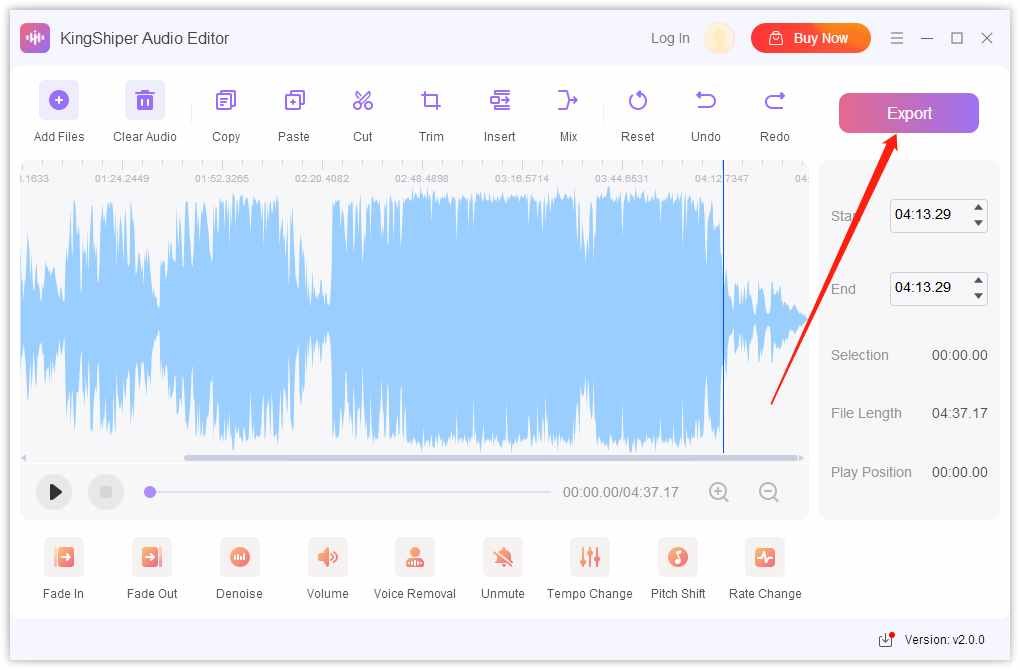Choose the Cut scissors tool
The image size is (1020, 670).
pyautogui.click(x=362, y=101)
